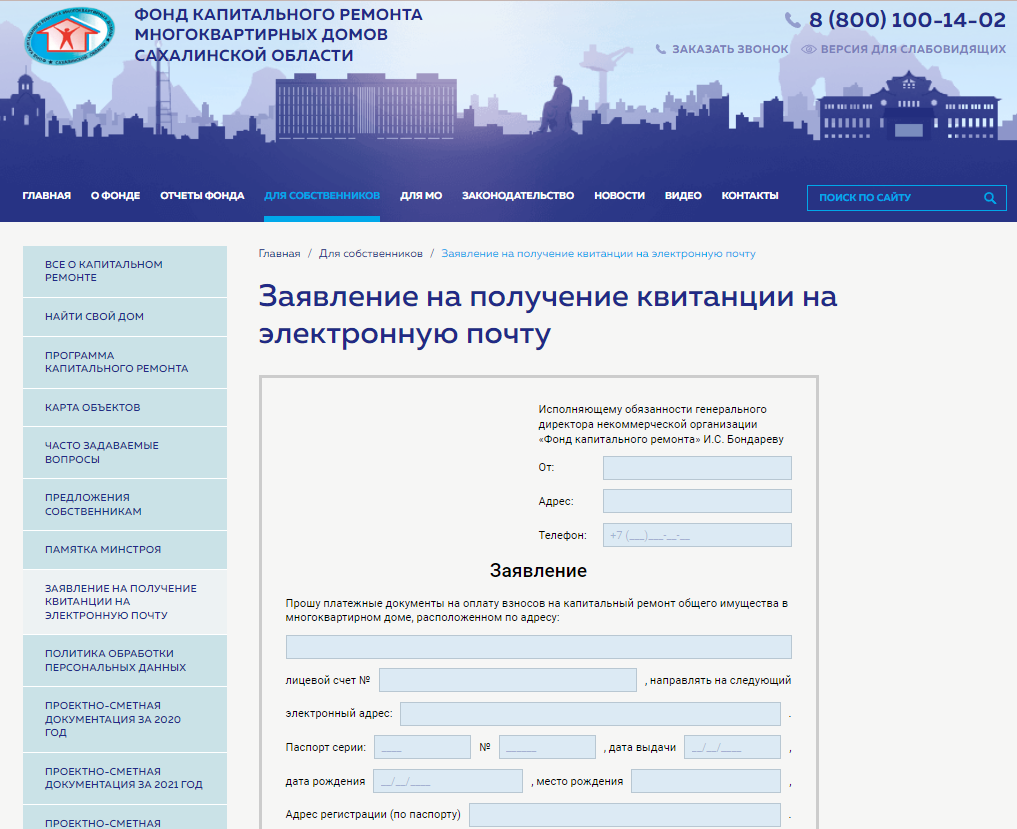The height and width of the screenshot is (829, 1017).
Task: Click the Для собственников breadcrumb link
Action: [370, 254]
